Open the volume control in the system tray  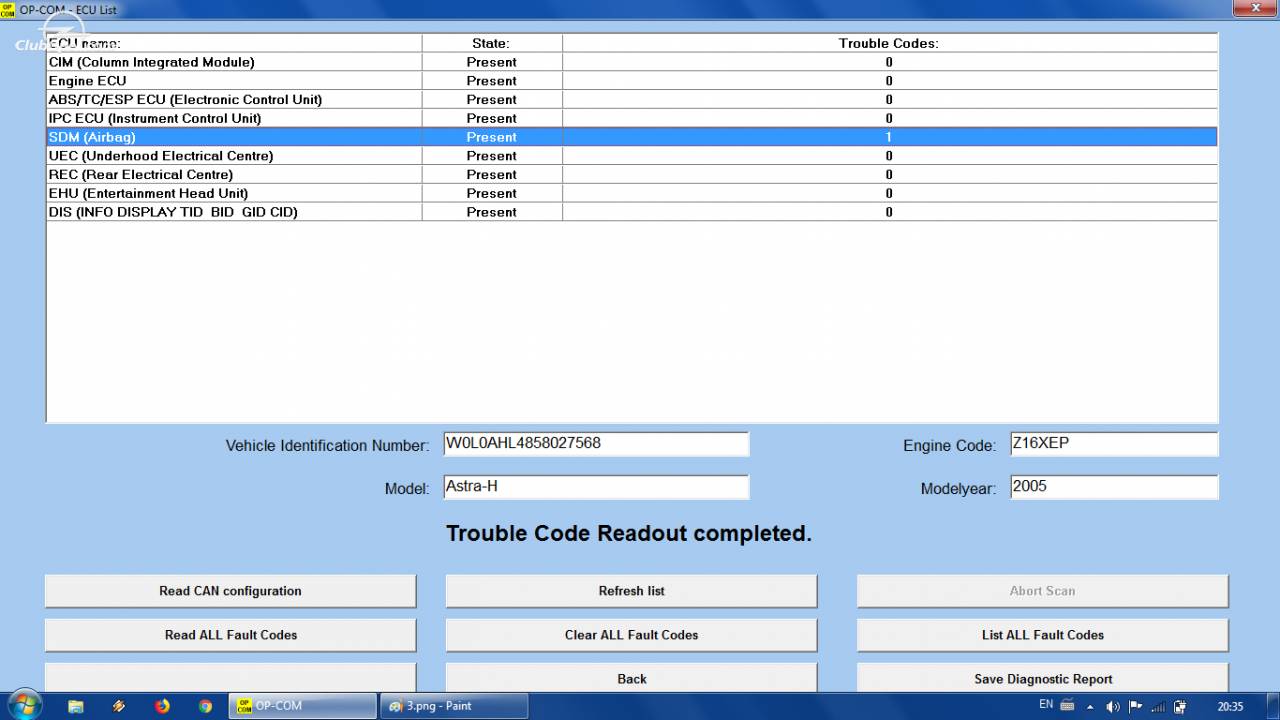[x=1113, y=707]
